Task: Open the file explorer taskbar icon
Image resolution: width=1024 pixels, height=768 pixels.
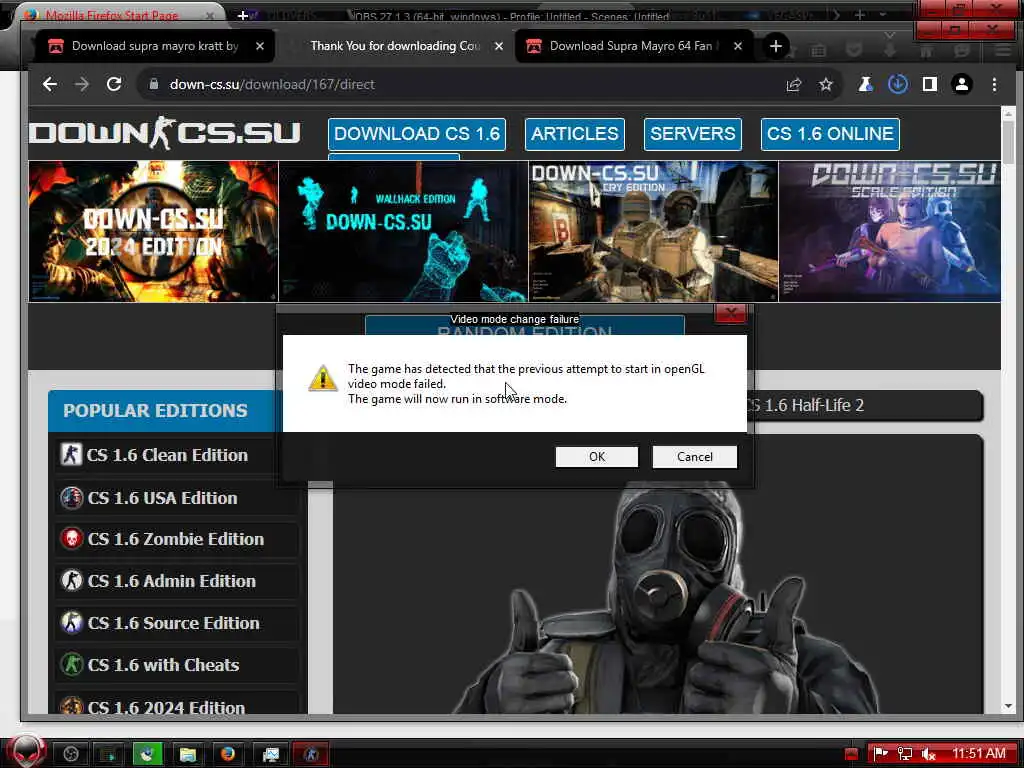Action: click(x=188, y=754)
